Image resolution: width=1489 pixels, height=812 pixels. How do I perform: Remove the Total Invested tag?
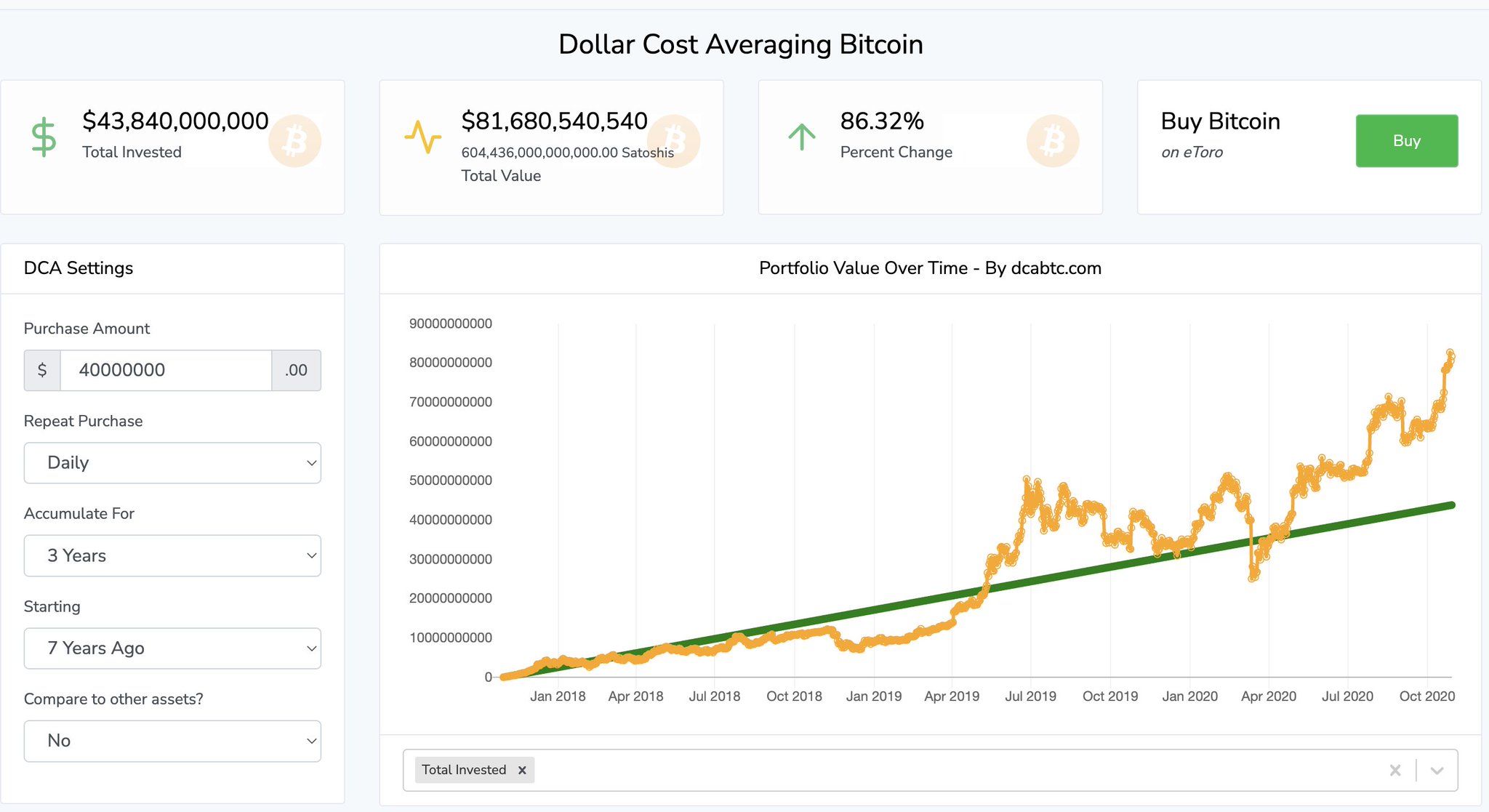pos(522,771)
